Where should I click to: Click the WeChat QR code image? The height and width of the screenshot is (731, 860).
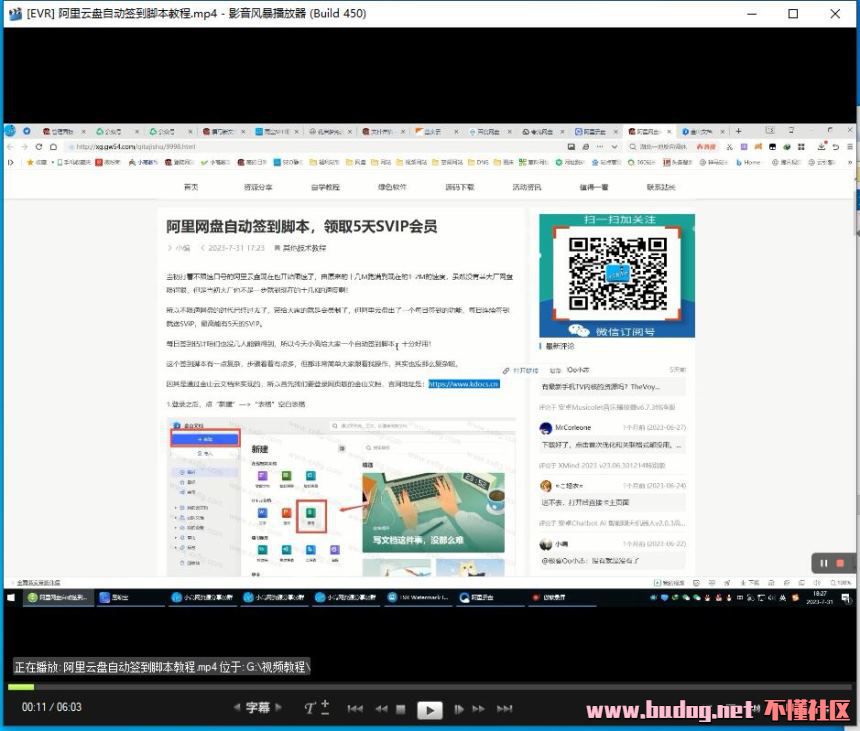617,274
